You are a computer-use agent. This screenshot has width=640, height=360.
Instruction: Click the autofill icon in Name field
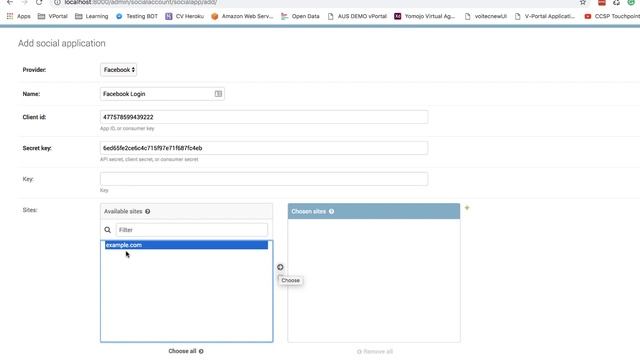tap(218, 94)
